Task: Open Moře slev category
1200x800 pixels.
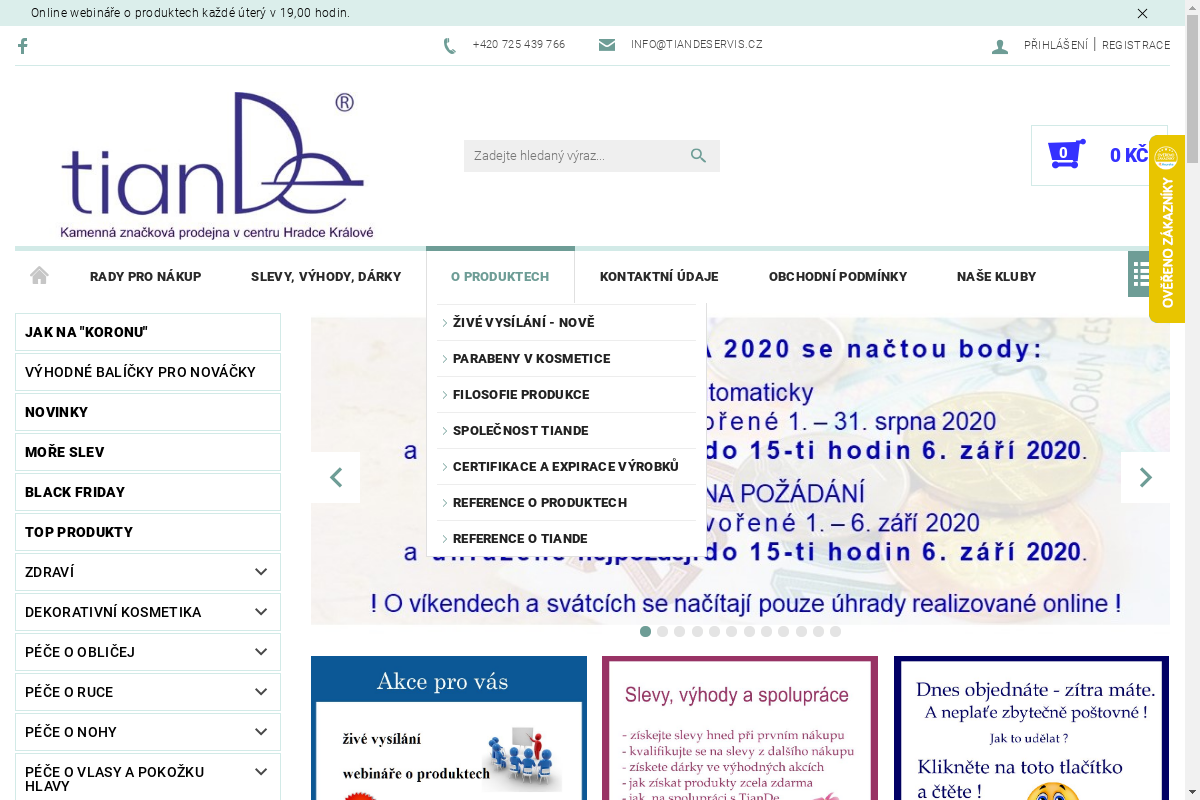Action: [148, 452]
